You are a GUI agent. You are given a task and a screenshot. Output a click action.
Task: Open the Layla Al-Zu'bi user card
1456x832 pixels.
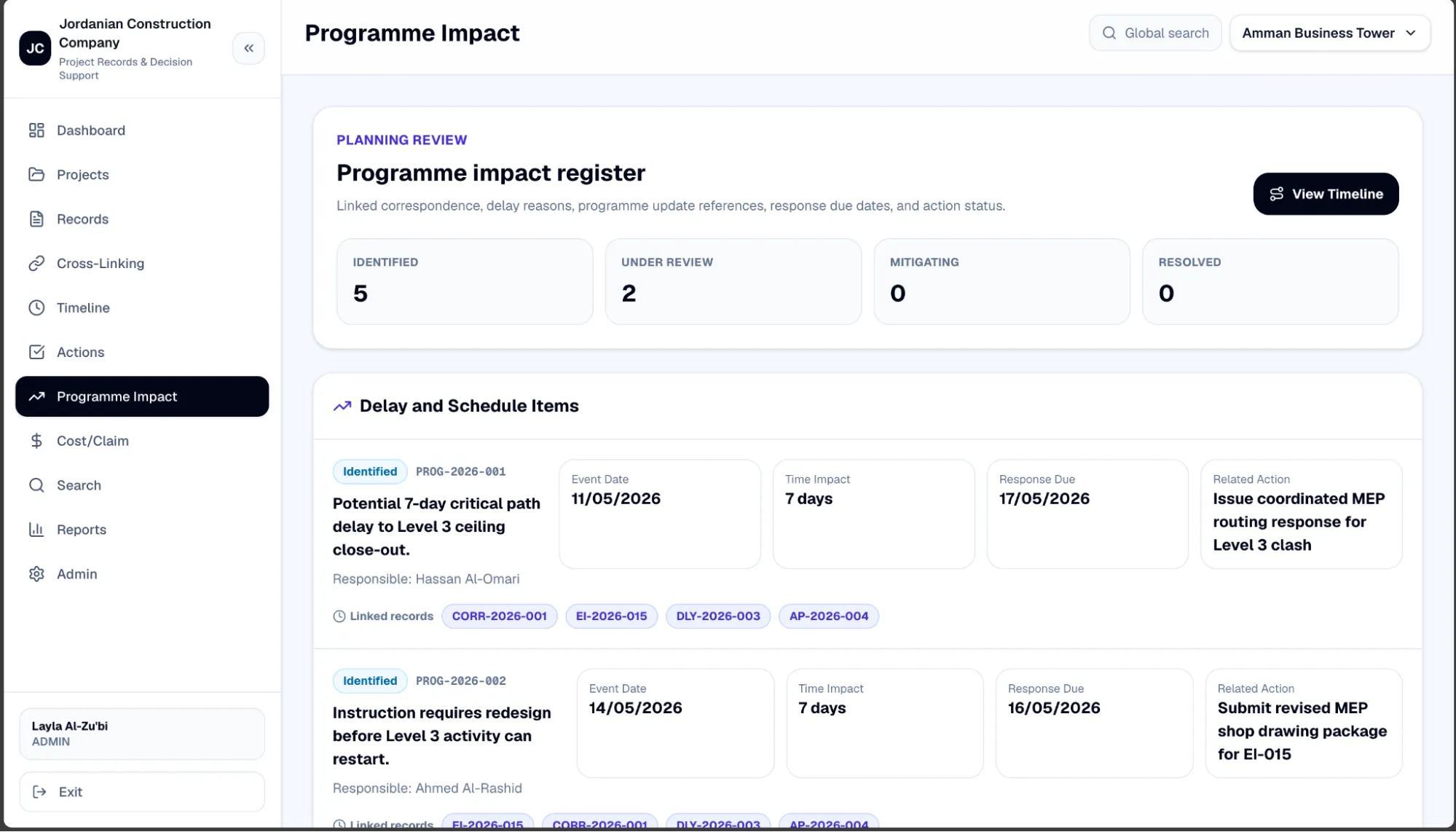pos(142,734)
